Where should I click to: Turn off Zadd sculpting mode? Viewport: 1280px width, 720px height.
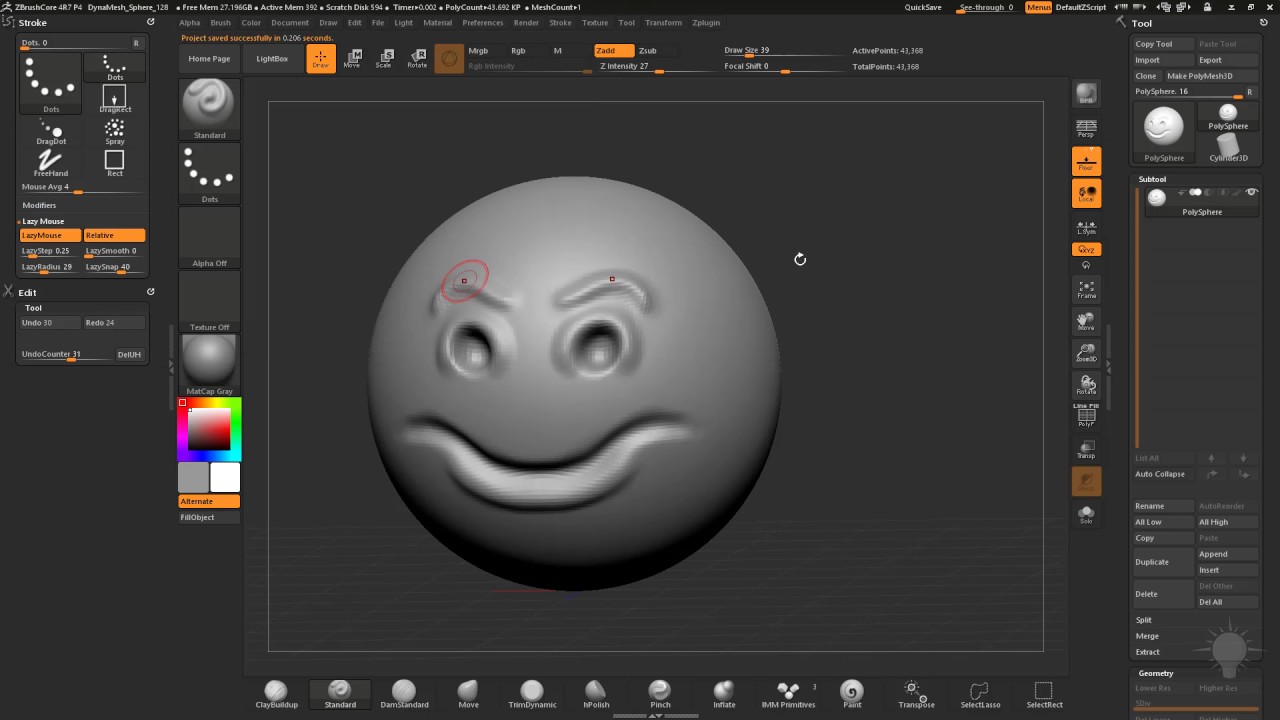pos(614,51)
